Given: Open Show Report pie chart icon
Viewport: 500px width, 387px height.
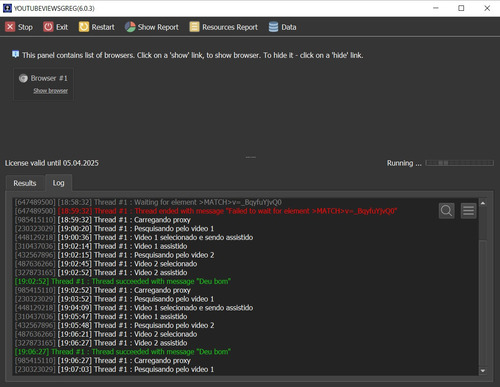Looking at the screenshot, I should (130, 27).
